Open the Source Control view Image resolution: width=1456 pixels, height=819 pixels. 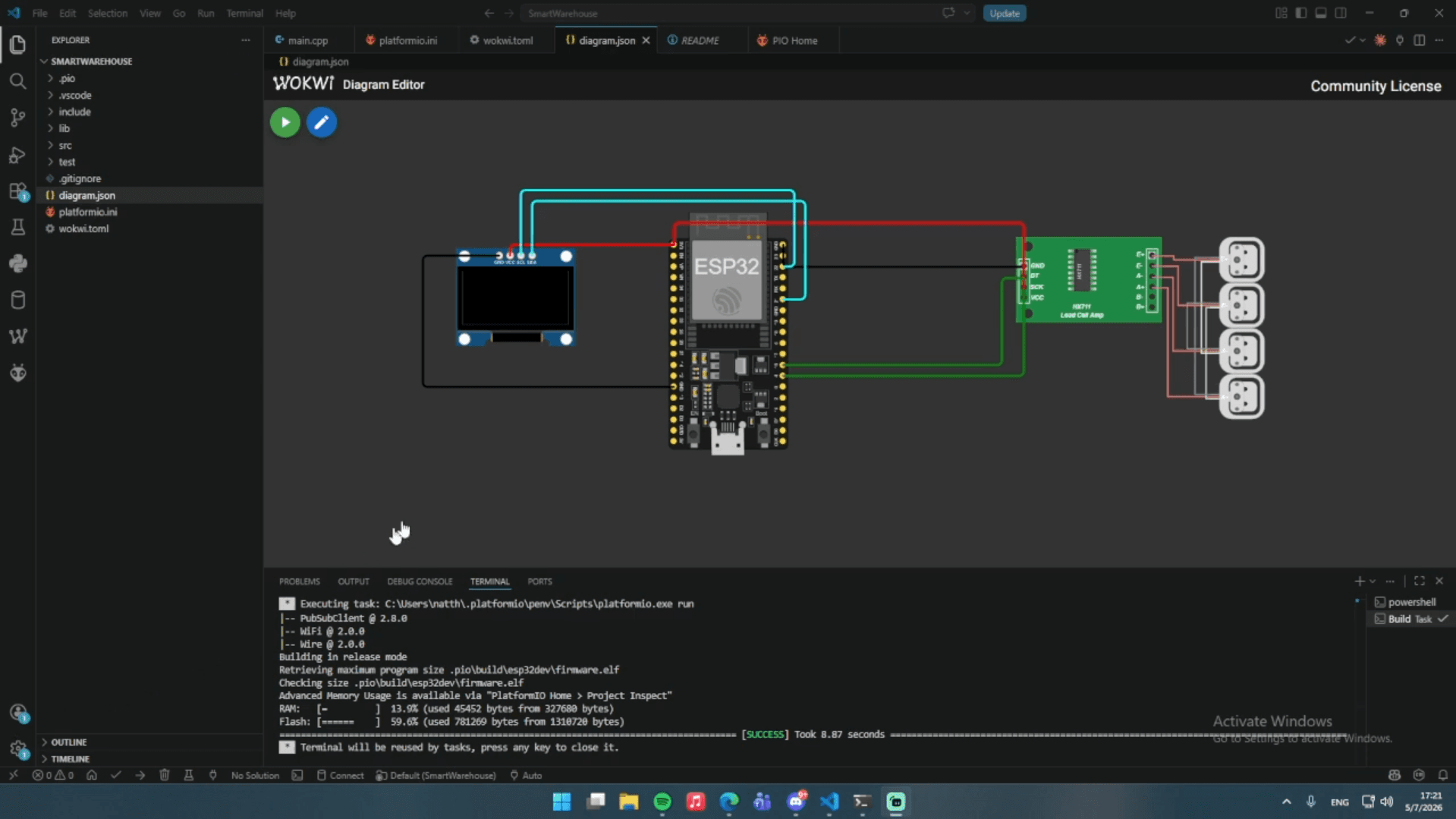pyautogui.click(x=17, y=117)
